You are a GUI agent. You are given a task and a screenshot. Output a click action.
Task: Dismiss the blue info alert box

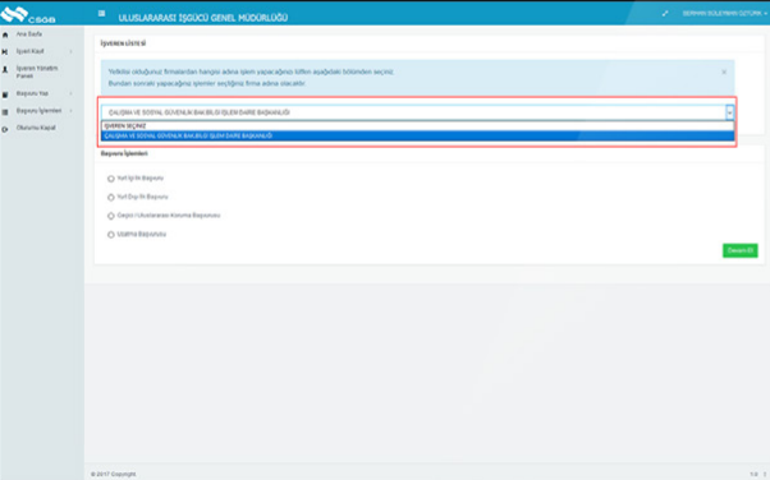[x=724, y=72]
